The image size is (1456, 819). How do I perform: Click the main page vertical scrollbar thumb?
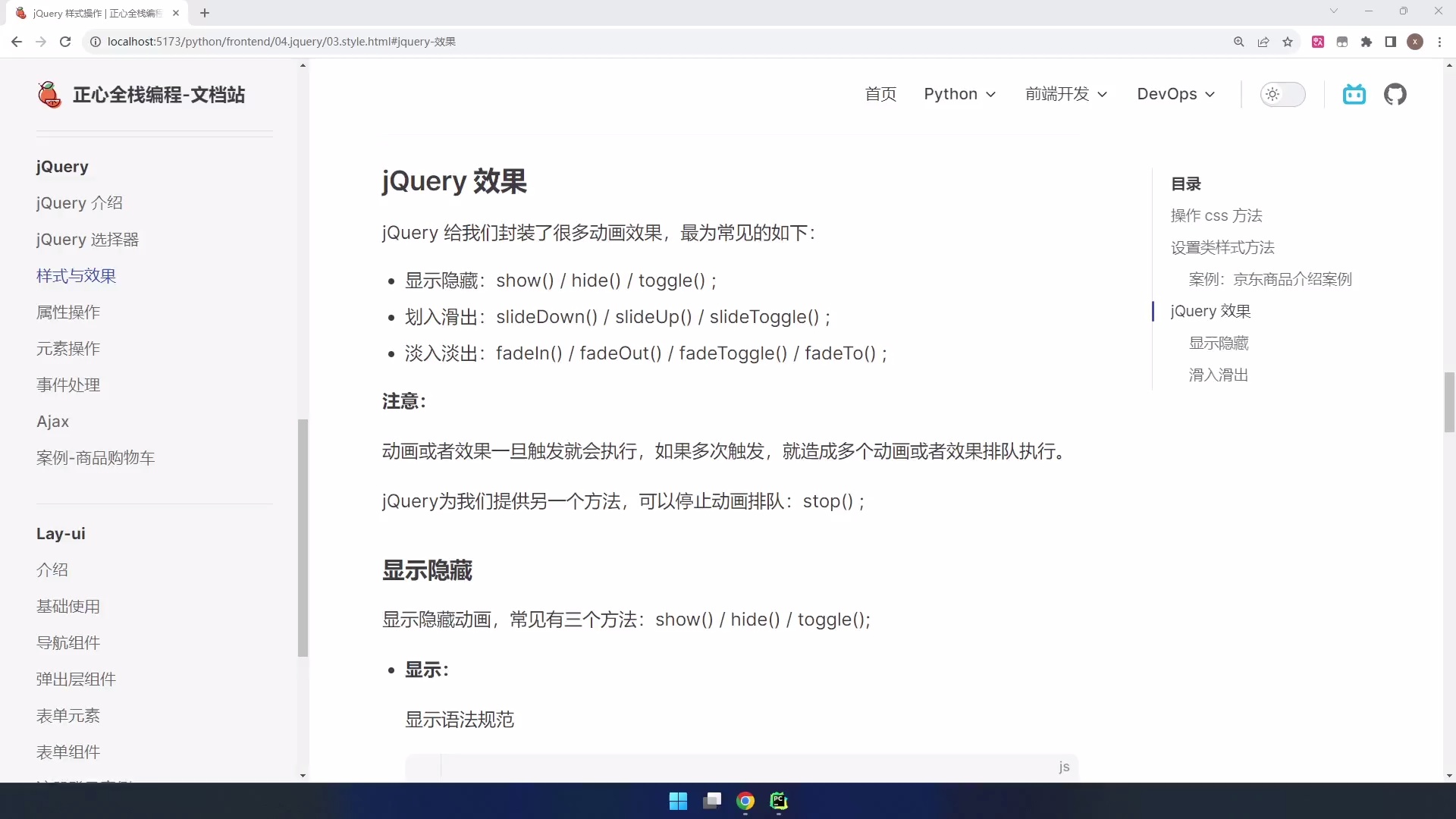[x=1449, y=402]
